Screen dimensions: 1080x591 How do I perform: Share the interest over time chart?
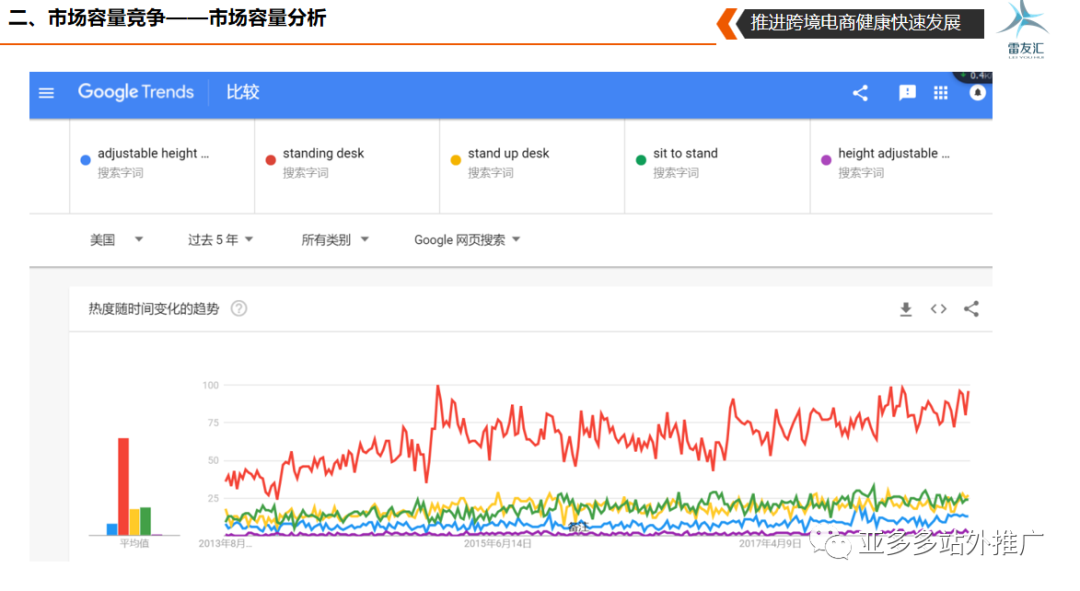click(971, 309)
